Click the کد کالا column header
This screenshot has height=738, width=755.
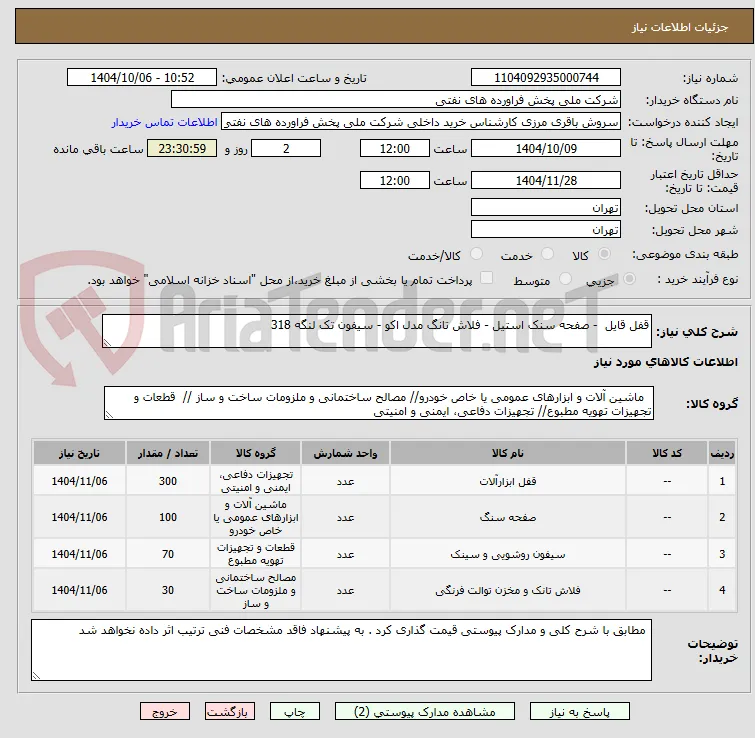click(667, 453)
